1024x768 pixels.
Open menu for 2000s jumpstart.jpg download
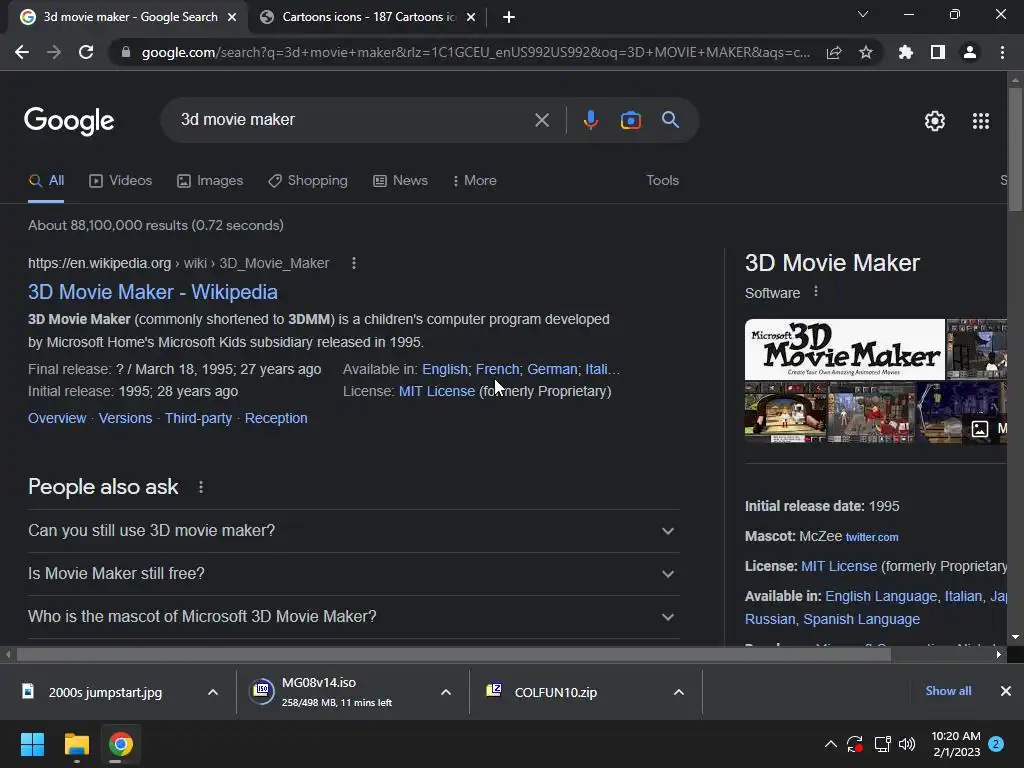[213, 692]
